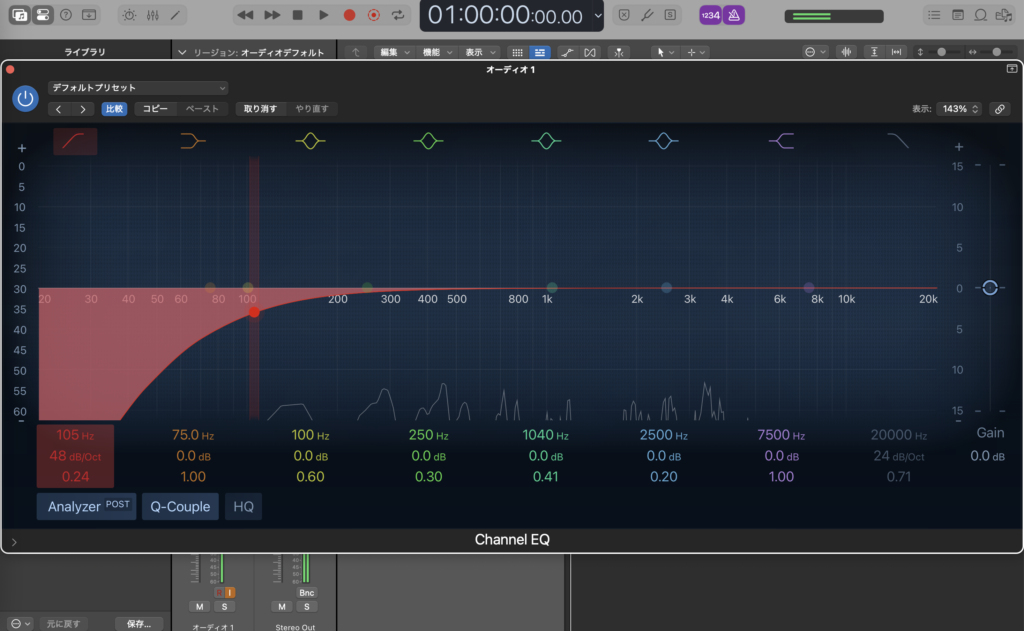Open the secondary crosshair tool dropdown
1024x631 pixels.
pos(696,52)
